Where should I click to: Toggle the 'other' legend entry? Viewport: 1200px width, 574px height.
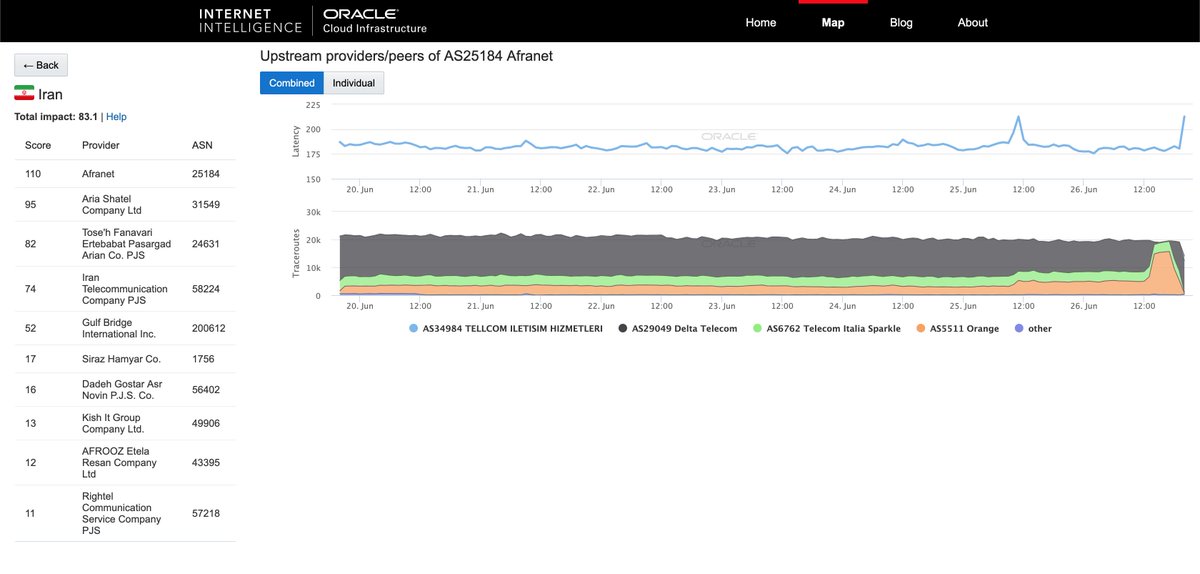(x=1033, y=328)
